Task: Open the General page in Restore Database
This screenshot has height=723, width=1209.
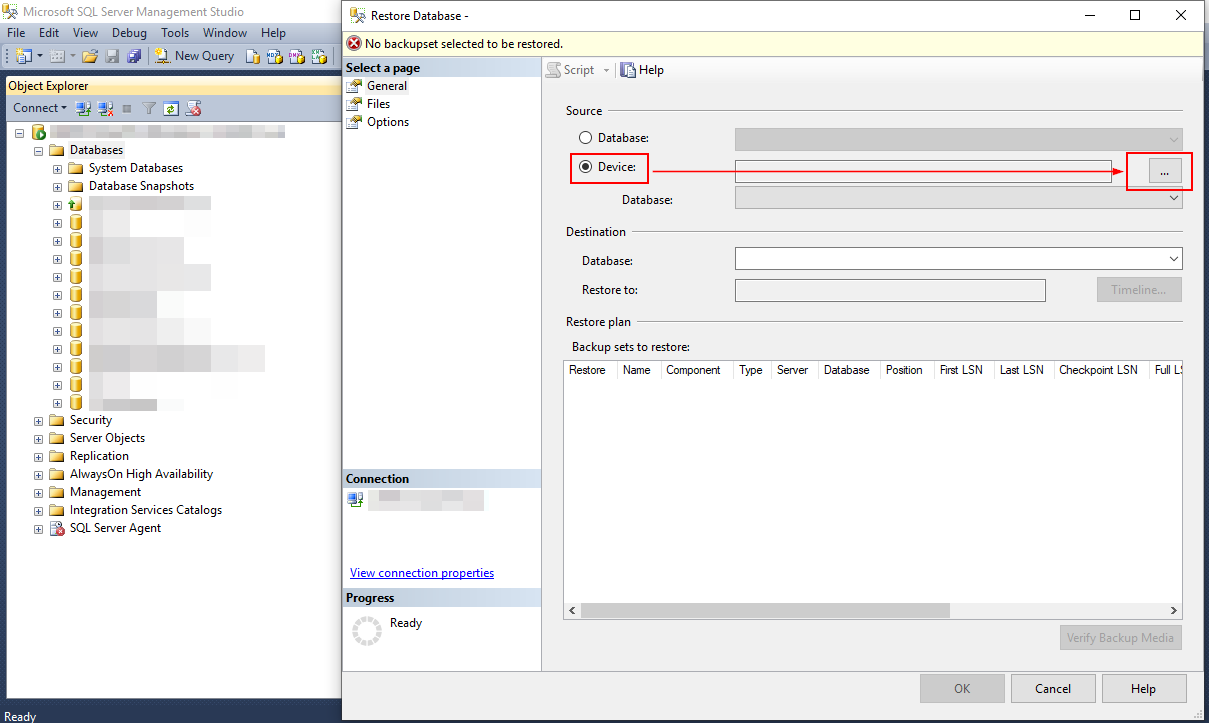Action: pyautogui.click(x=386, y=86)
